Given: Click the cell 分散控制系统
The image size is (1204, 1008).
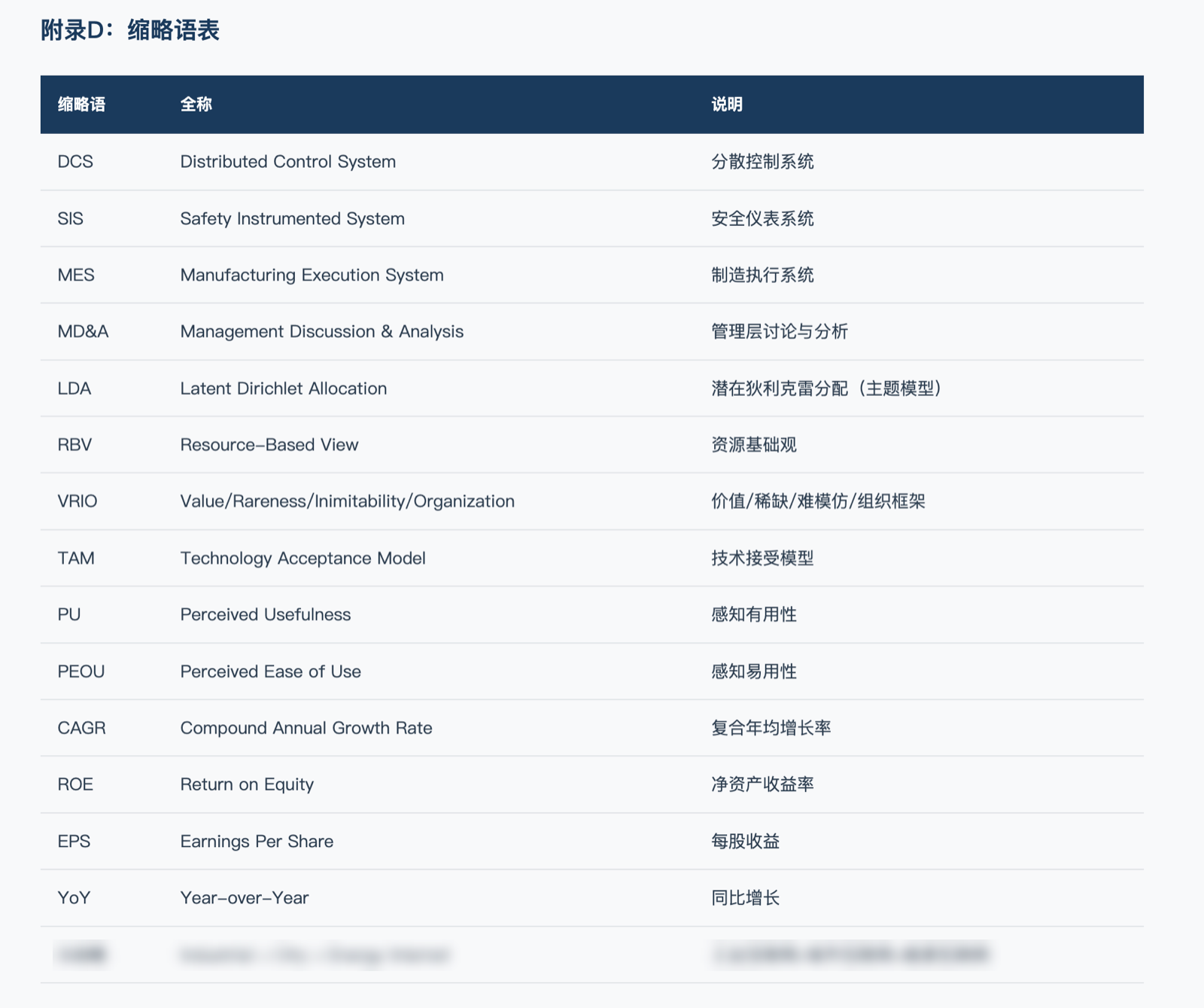Looking at the screenshot, I should [763, 162].
